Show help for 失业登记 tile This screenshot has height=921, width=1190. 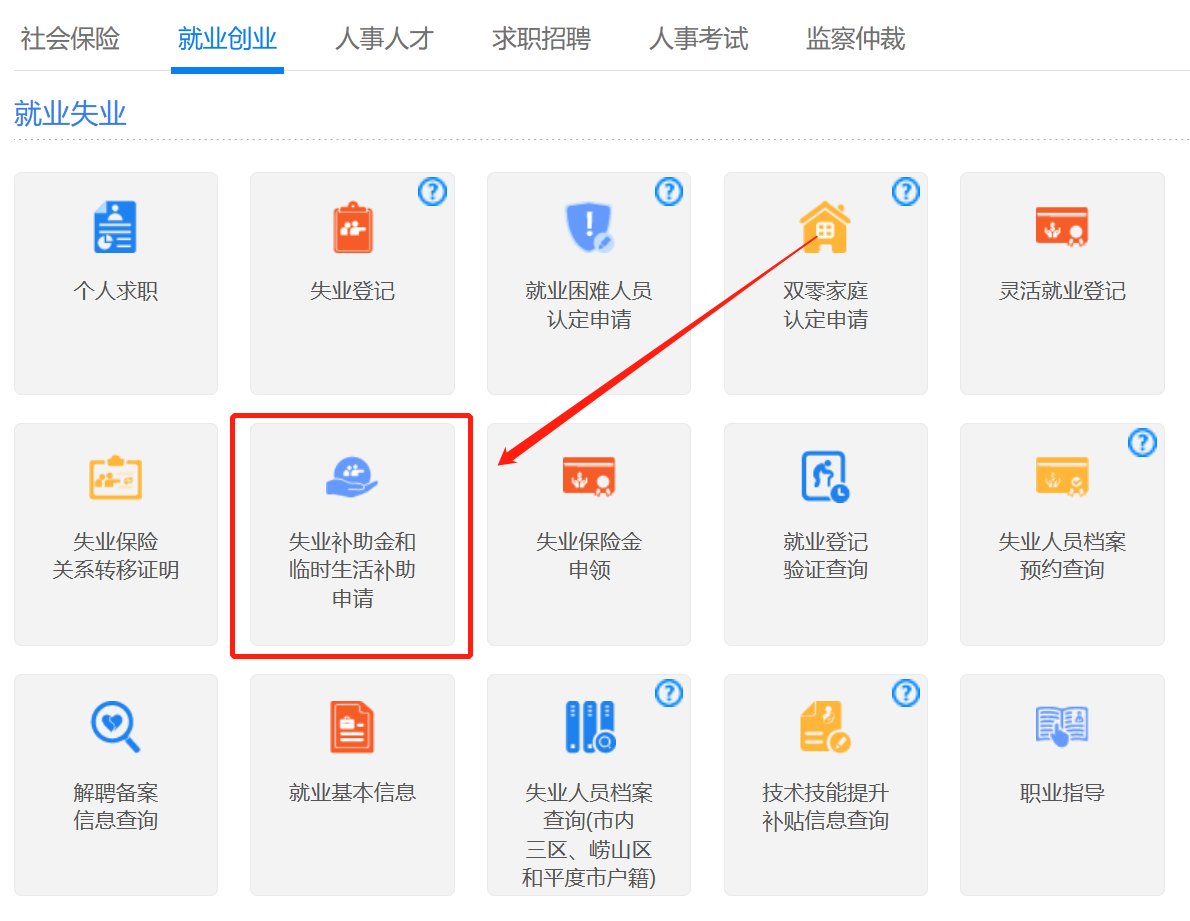(432, 191)
